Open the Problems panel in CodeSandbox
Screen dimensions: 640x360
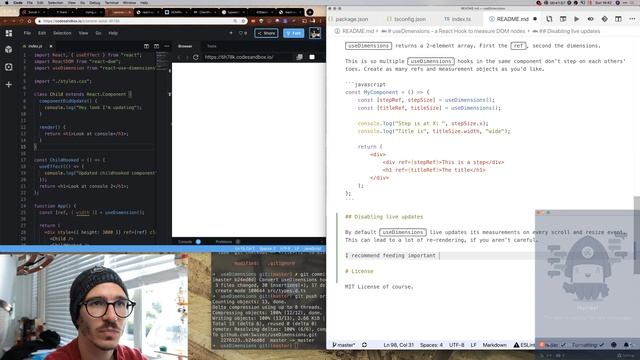click(x=224, y=242)
